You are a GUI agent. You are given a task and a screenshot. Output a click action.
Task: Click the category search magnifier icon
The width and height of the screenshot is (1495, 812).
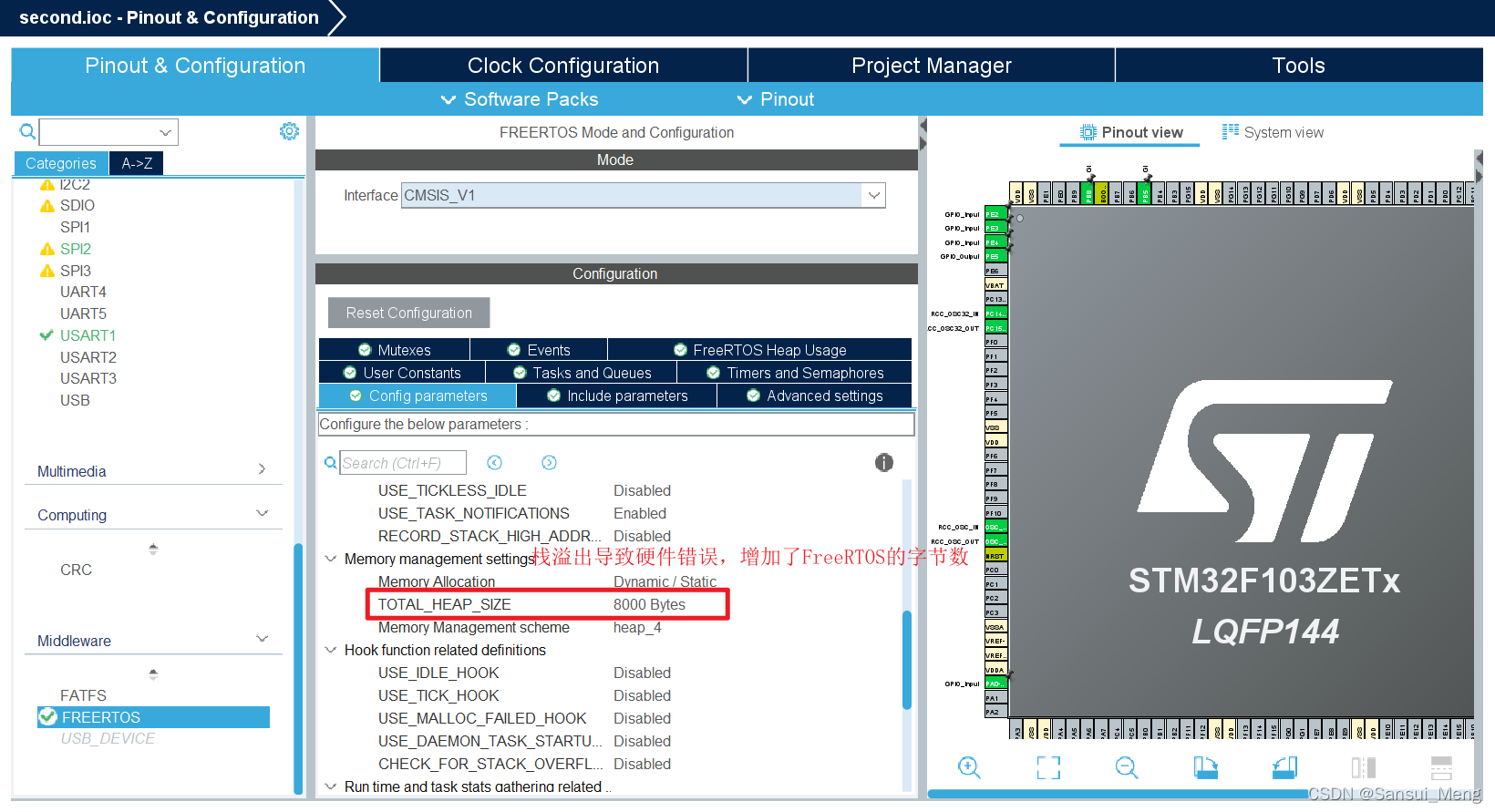coord(27,131)
